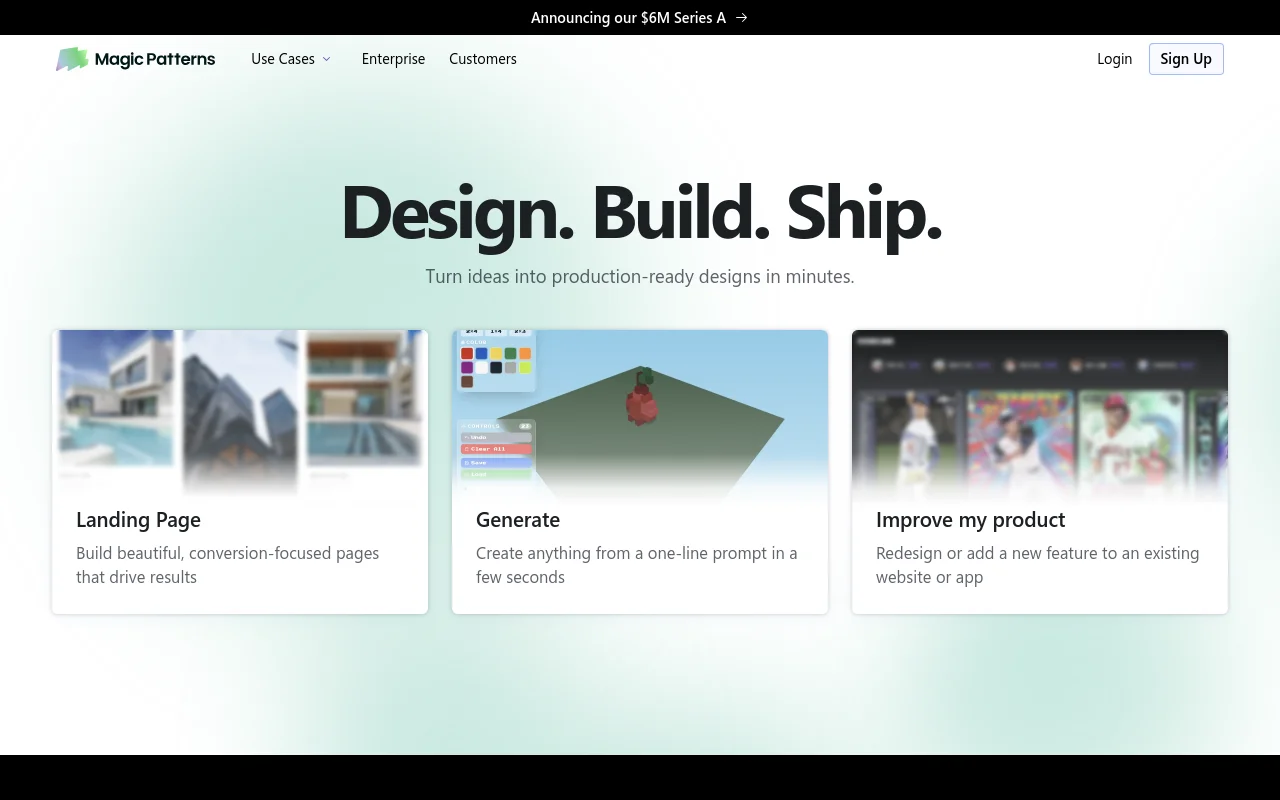Go to the Enterprise page

click(393, 59)
